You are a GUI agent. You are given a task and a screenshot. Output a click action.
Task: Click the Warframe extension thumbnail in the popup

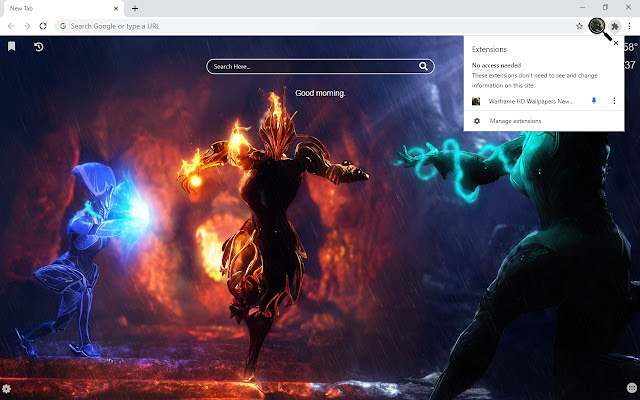pos(476,101)
